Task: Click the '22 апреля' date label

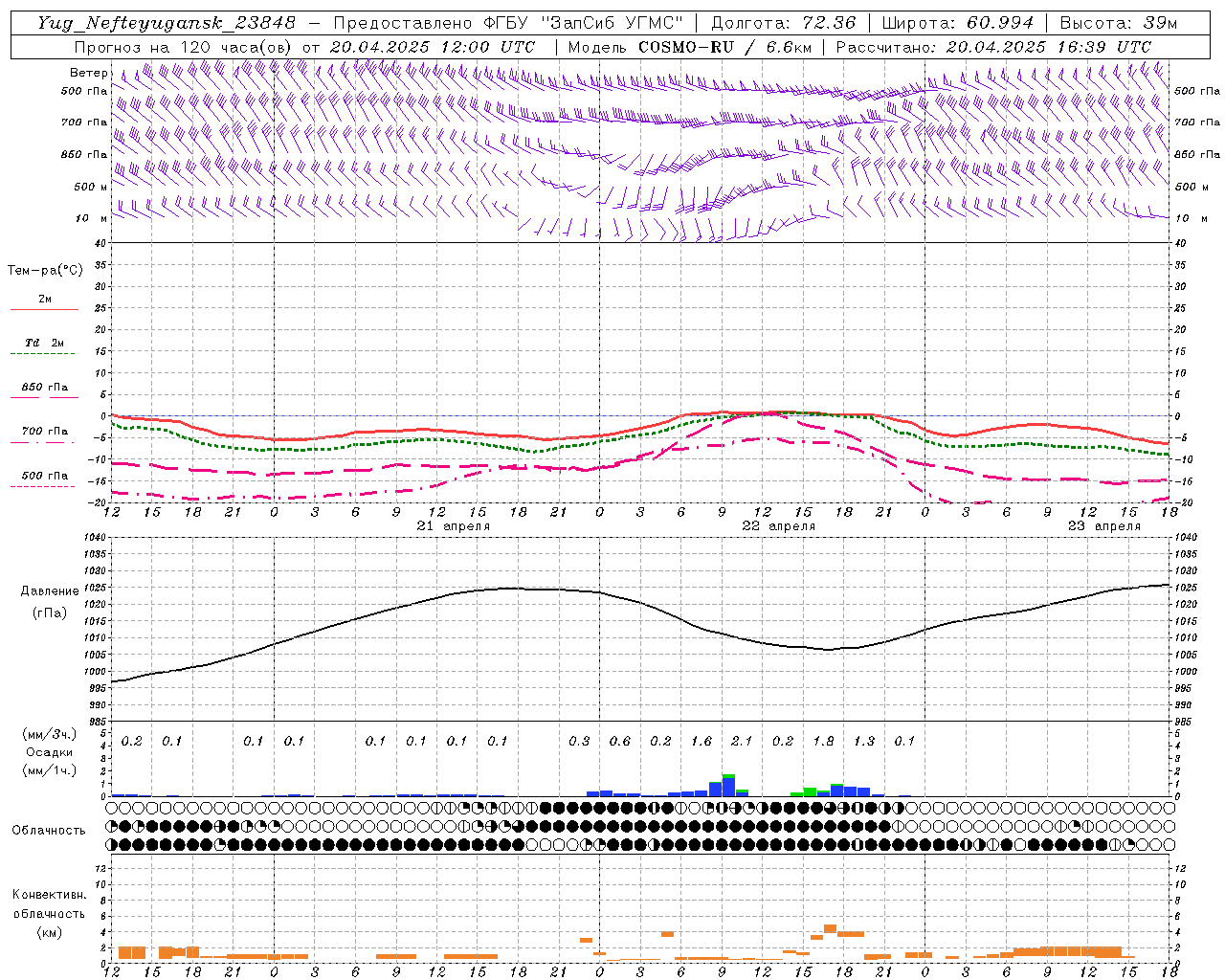Action: (779, 526)
